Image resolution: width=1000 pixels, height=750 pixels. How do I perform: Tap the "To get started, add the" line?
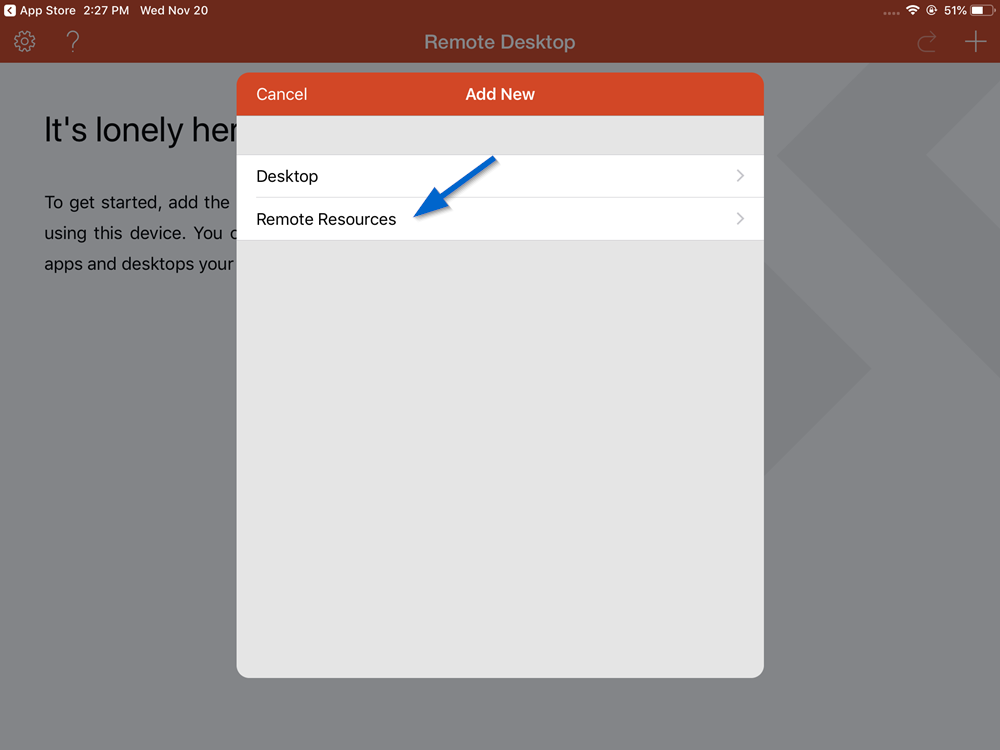pyautogui.click(x=136, y=202)
